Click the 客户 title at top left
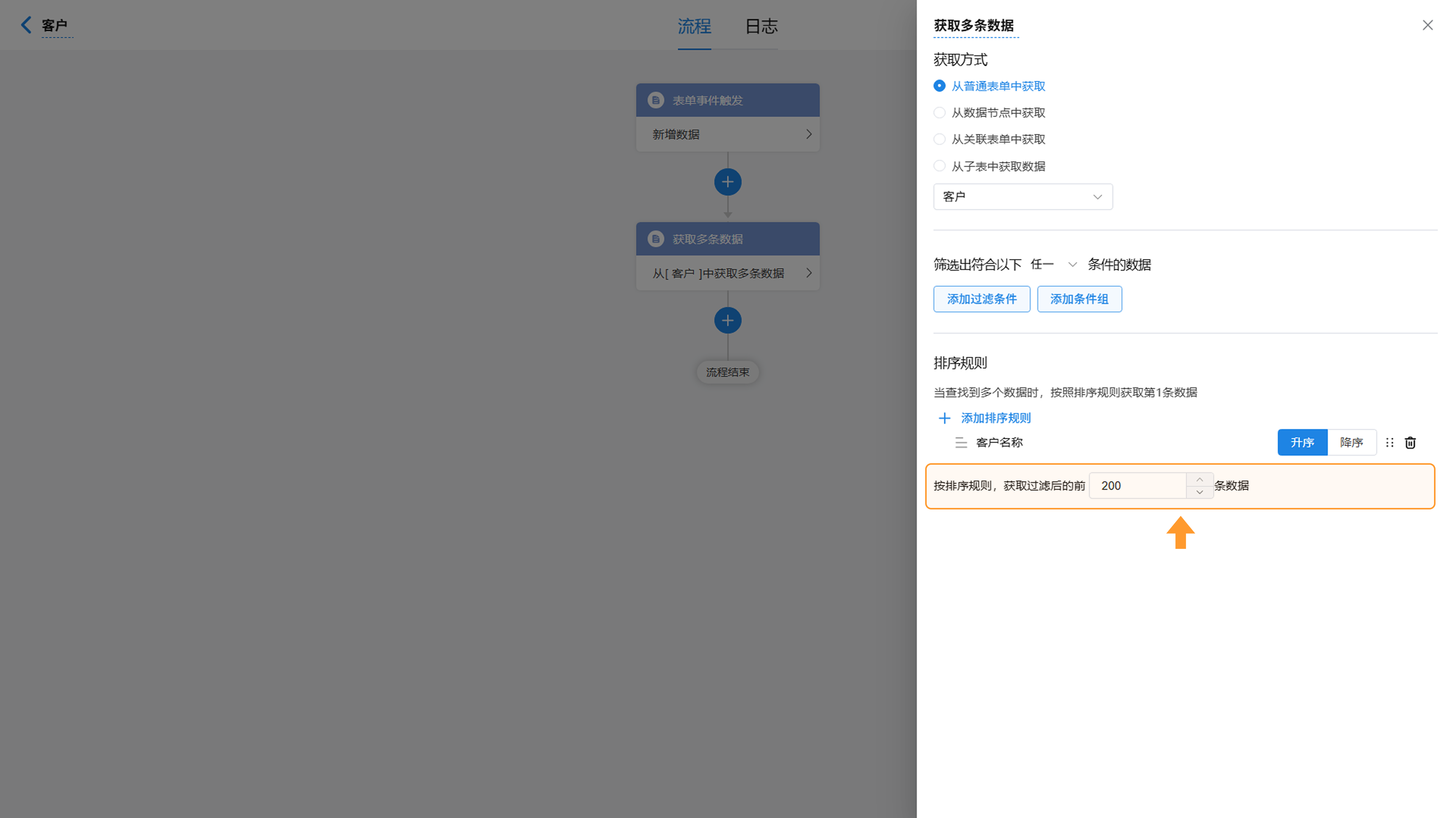This screenshot has height=818, width=1456. 54,25
